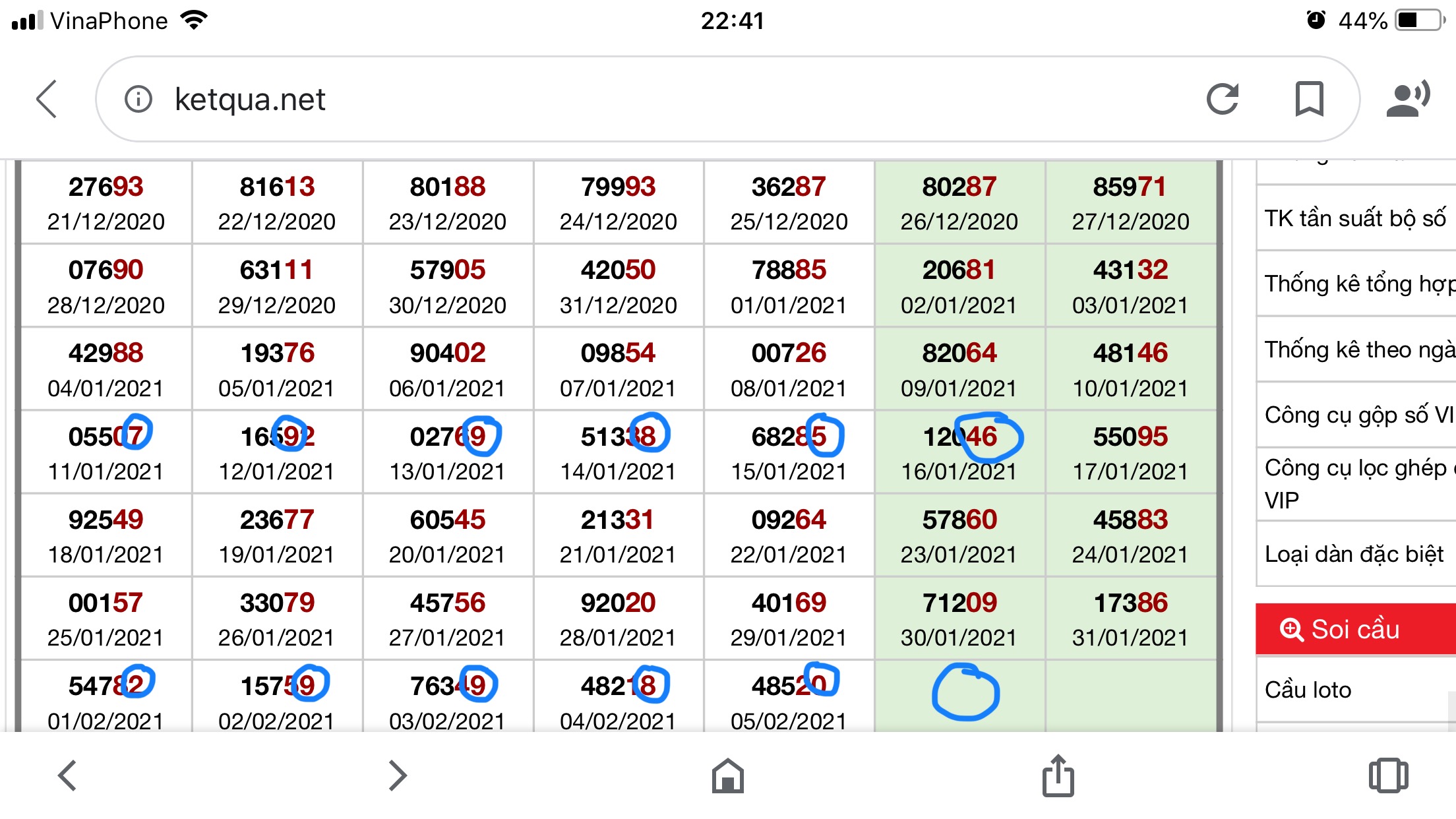
Task: Tap the share icon
Action: click(1058, 775)
